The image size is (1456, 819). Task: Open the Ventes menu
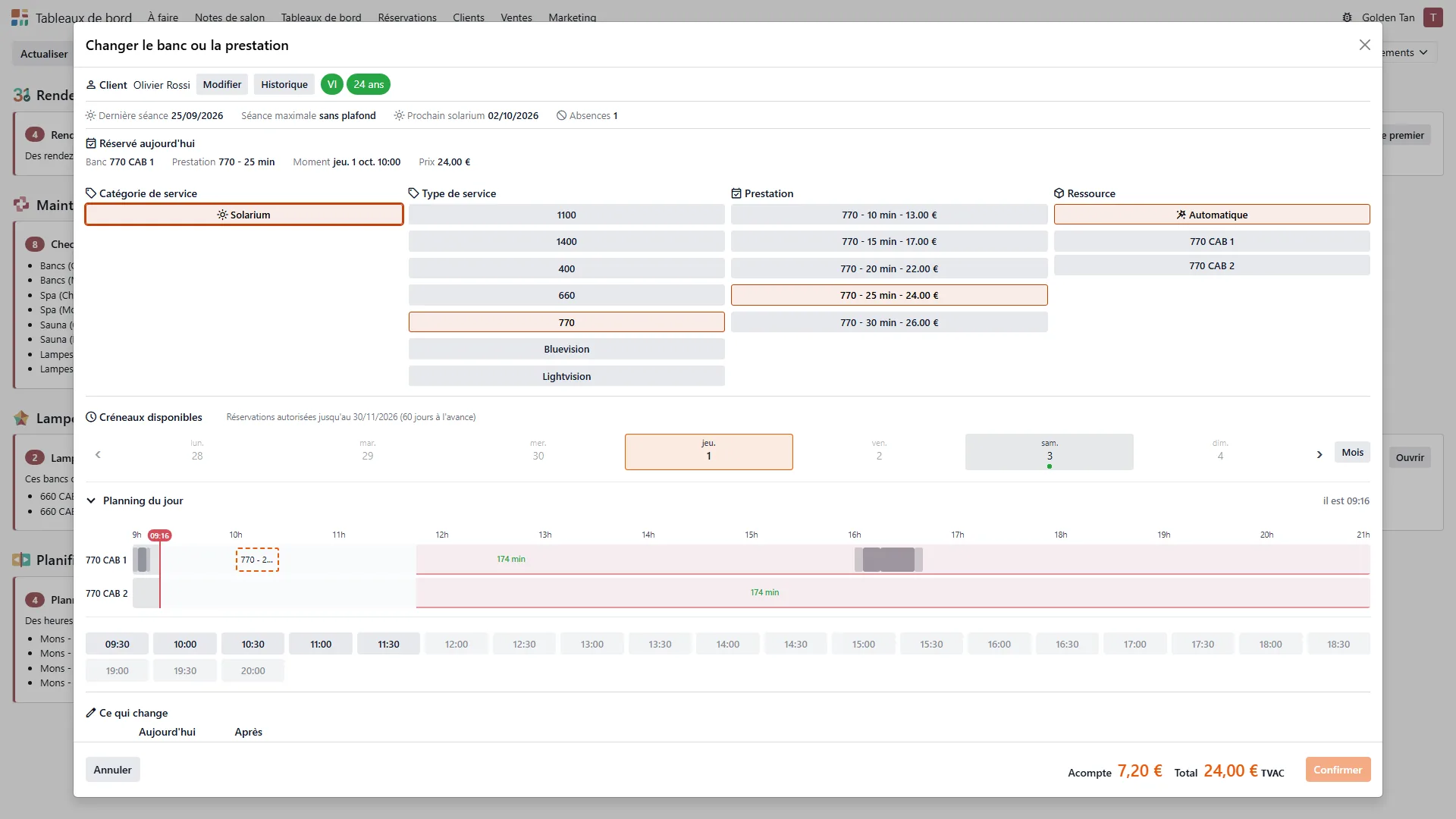[x=516, y=17]
